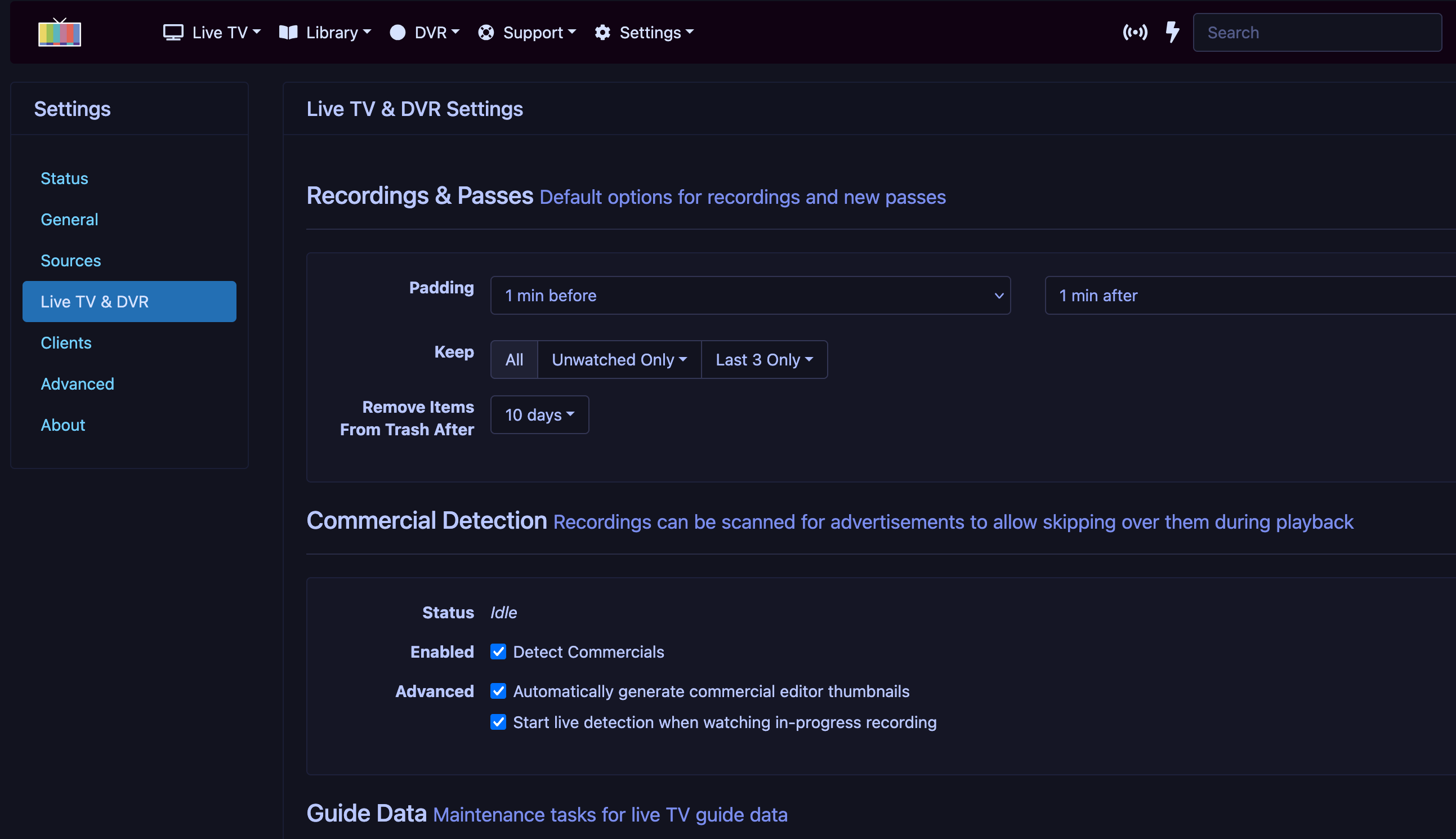Open the Advanced settings link
Screen dimensions: 1456x839
click(x=77, y=384)
